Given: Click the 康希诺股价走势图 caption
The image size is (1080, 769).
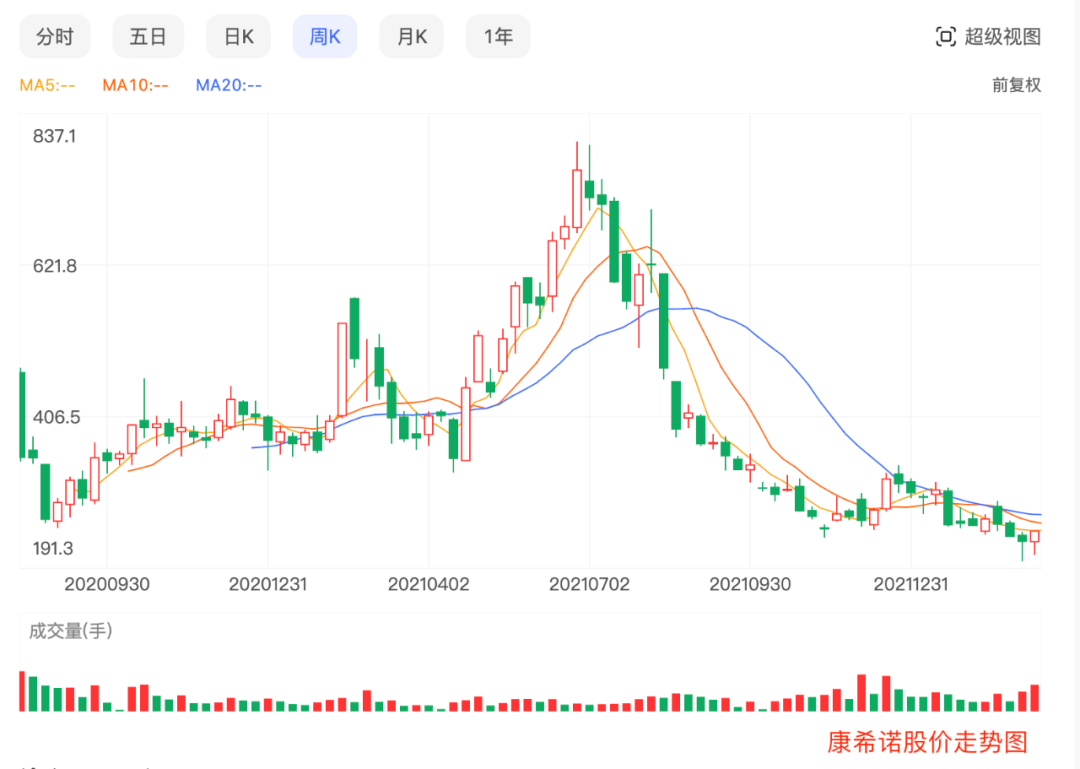Looking at the screenshot, I should tap(927, 742).
